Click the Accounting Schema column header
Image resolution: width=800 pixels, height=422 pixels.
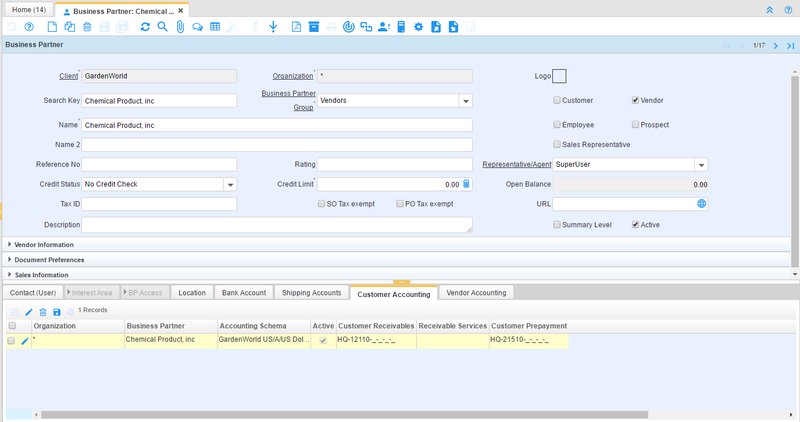point(252,326)
